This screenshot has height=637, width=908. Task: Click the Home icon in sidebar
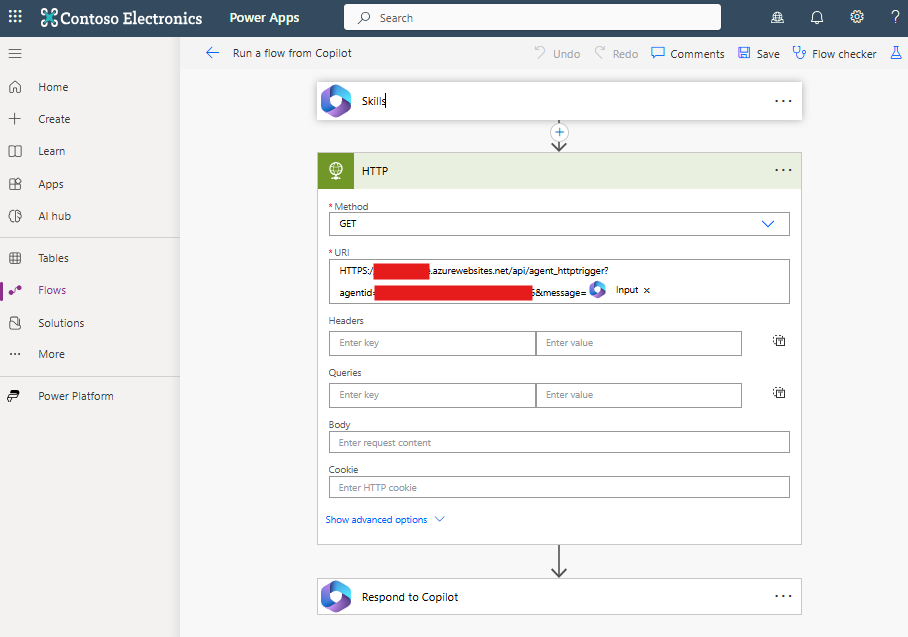coord(15,87)
